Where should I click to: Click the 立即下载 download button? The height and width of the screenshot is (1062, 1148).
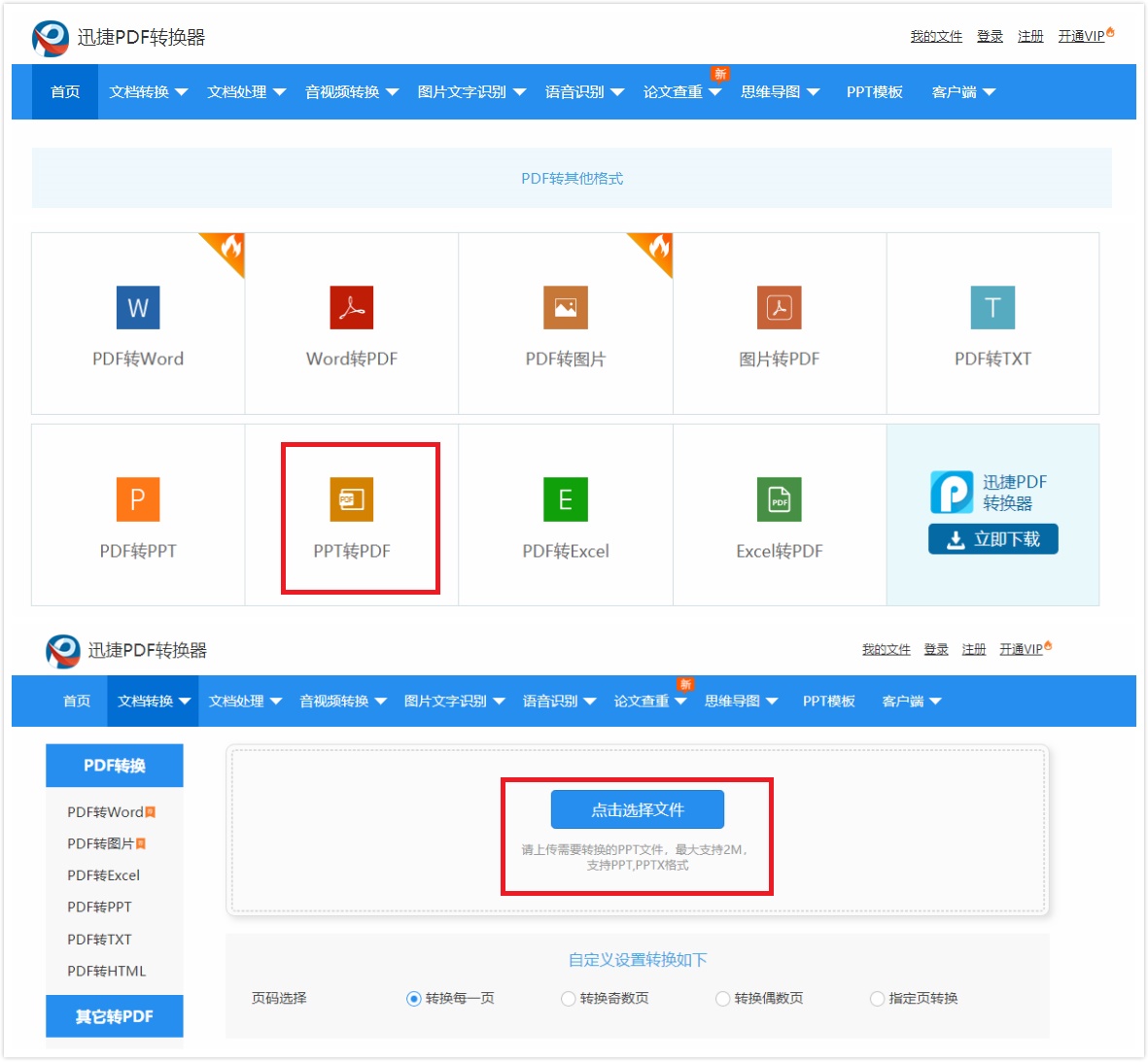point(992,540)
